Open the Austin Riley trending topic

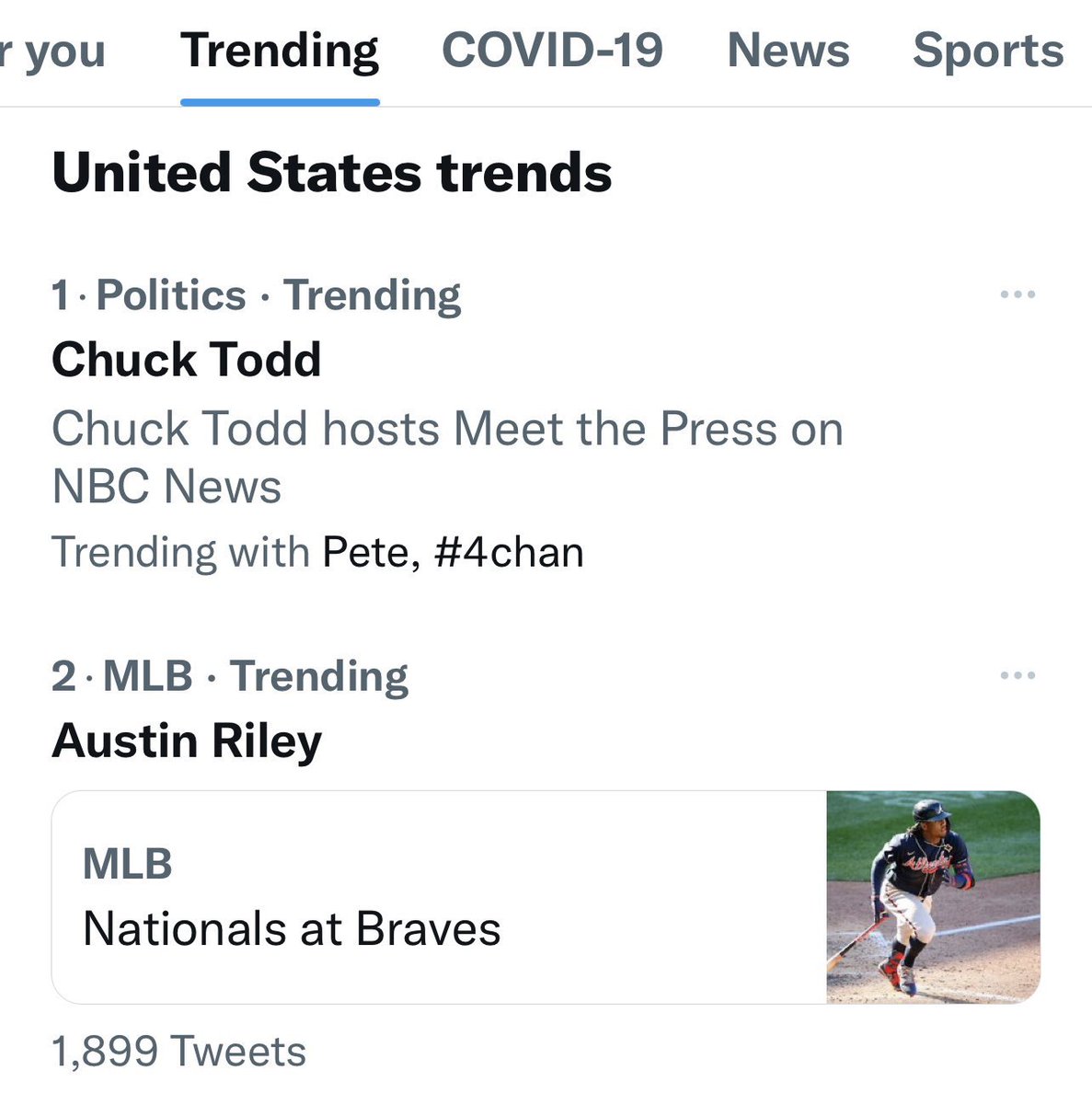tap(187, 742)
